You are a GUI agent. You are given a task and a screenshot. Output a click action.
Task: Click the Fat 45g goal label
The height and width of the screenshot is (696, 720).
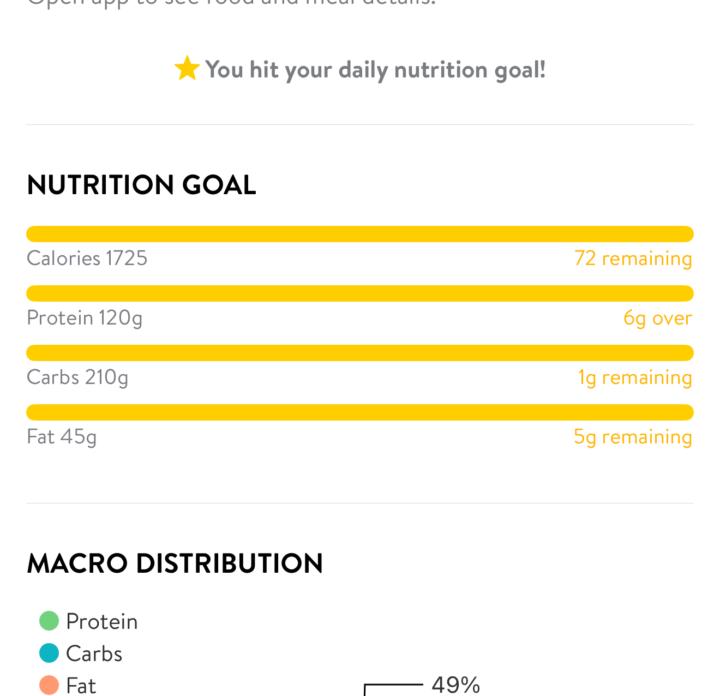pyautogui.click(x=62, y=437)
